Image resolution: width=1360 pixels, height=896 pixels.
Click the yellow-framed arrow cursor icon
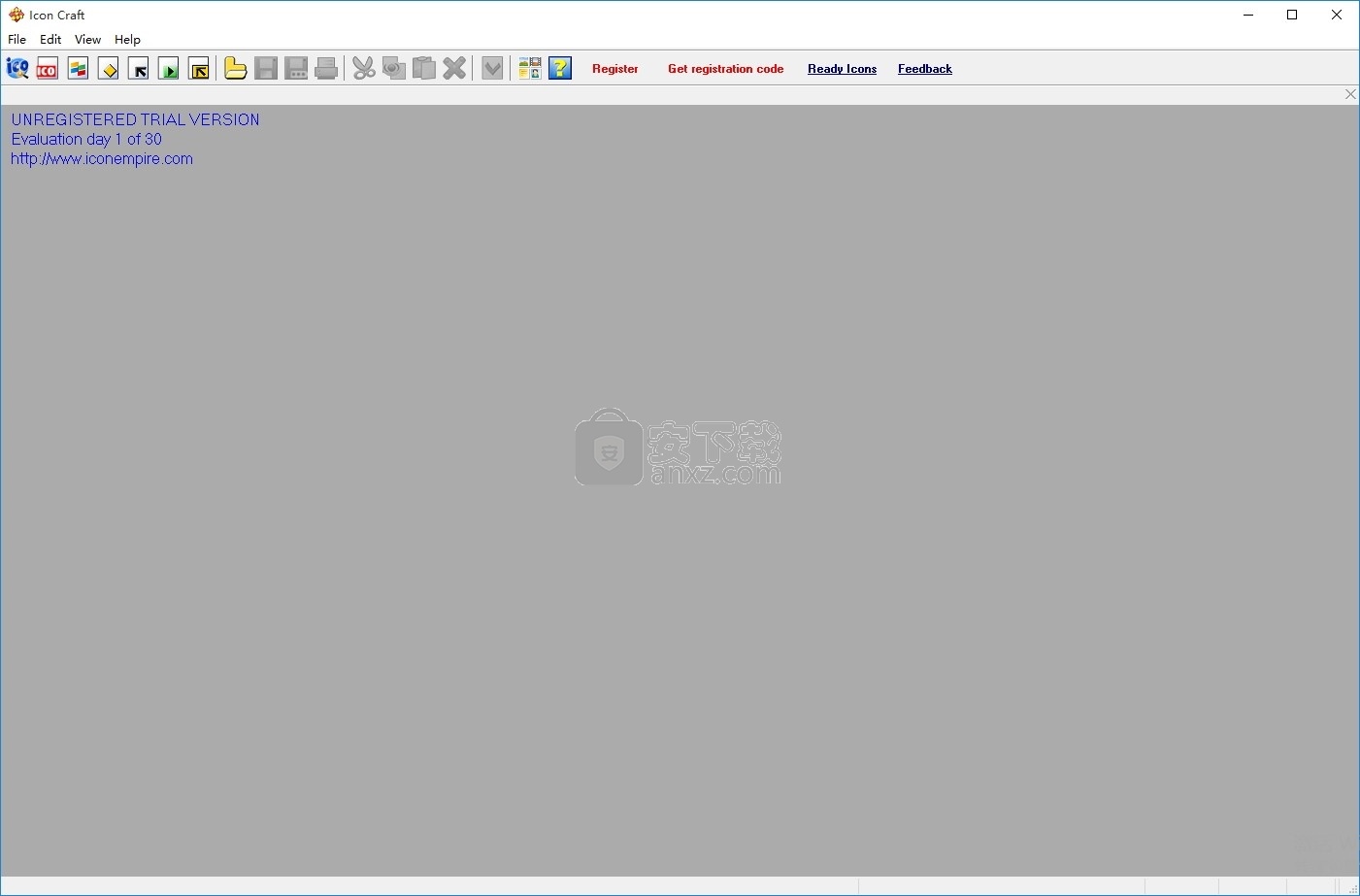[x=199, y=68]
